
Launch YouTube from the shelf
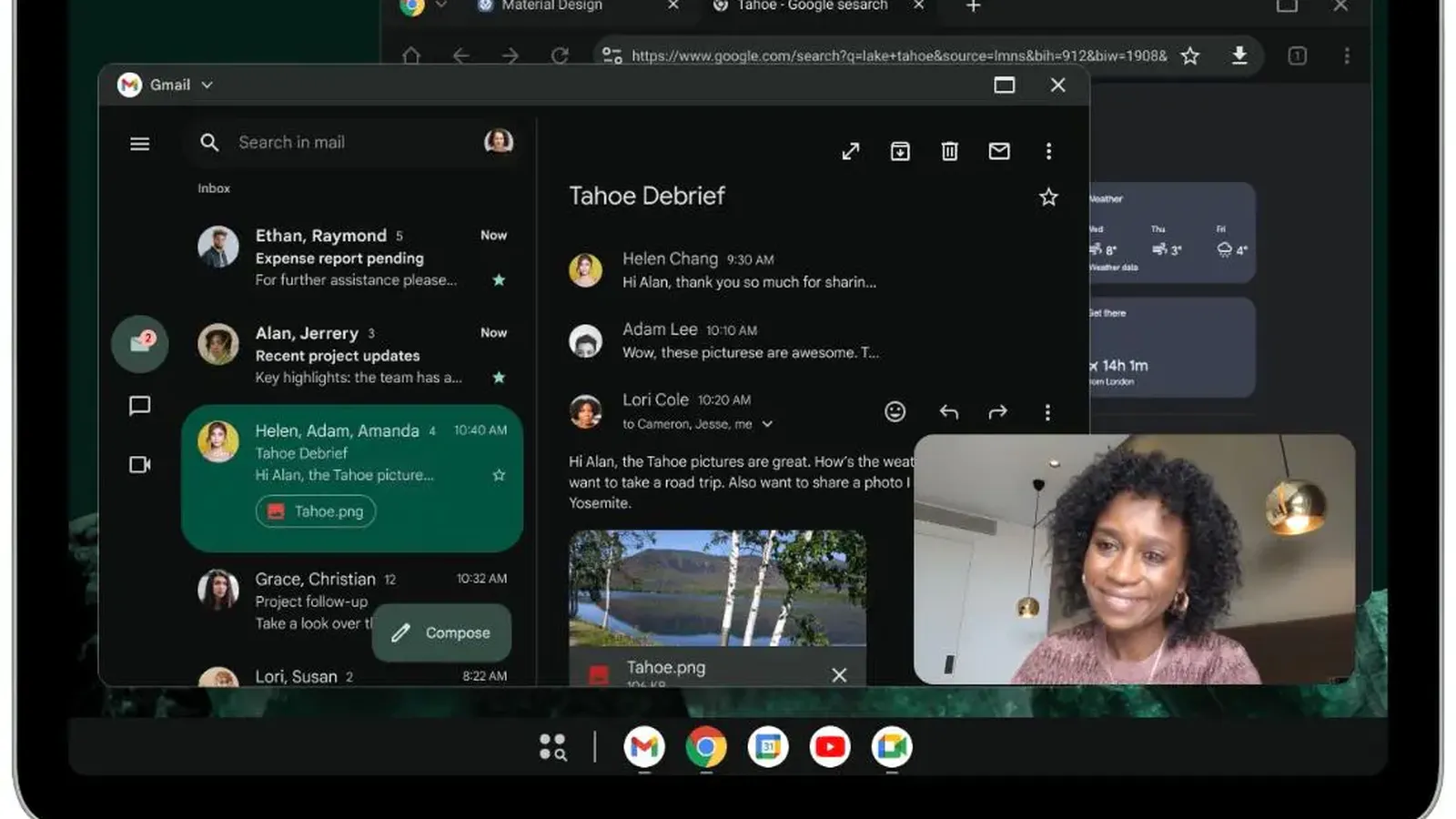point(830,747)
